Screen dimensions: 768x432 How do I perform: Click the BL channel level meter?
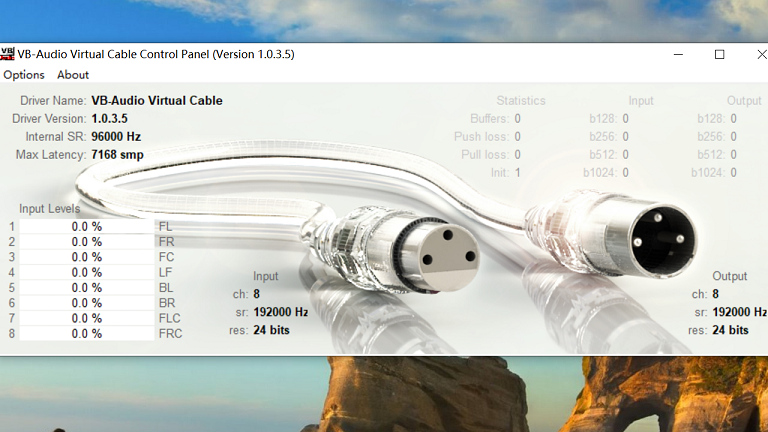(87, 288)
